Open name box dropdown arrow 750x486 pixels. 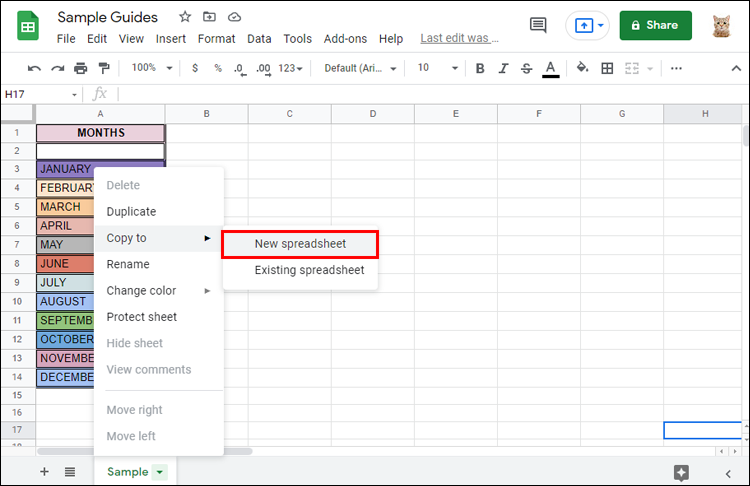point(74,95)
